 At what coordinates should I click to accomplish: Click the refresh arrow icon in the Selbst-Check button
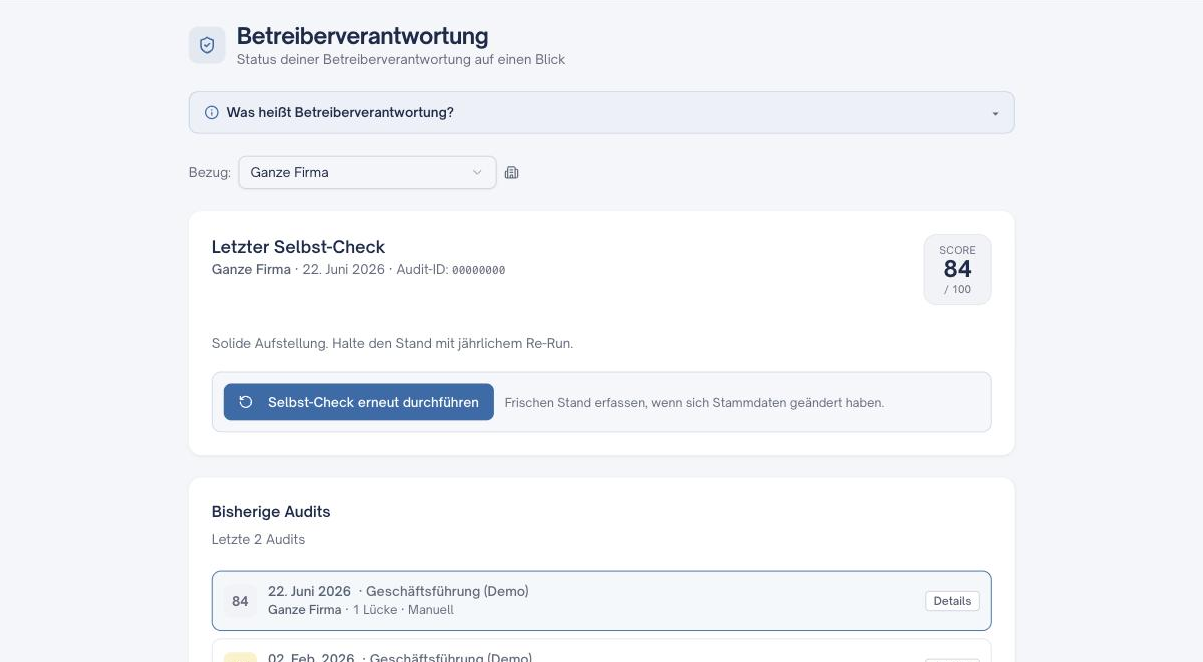tap(246, 402)
